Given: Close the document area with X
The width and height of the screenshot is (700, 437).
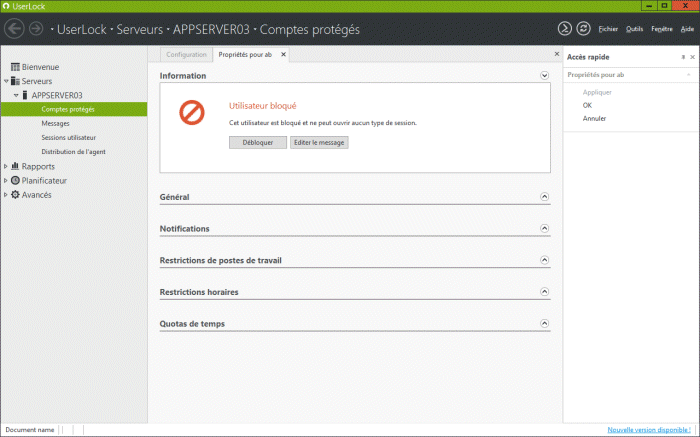Looking at the screenshot, I should 557,54.
